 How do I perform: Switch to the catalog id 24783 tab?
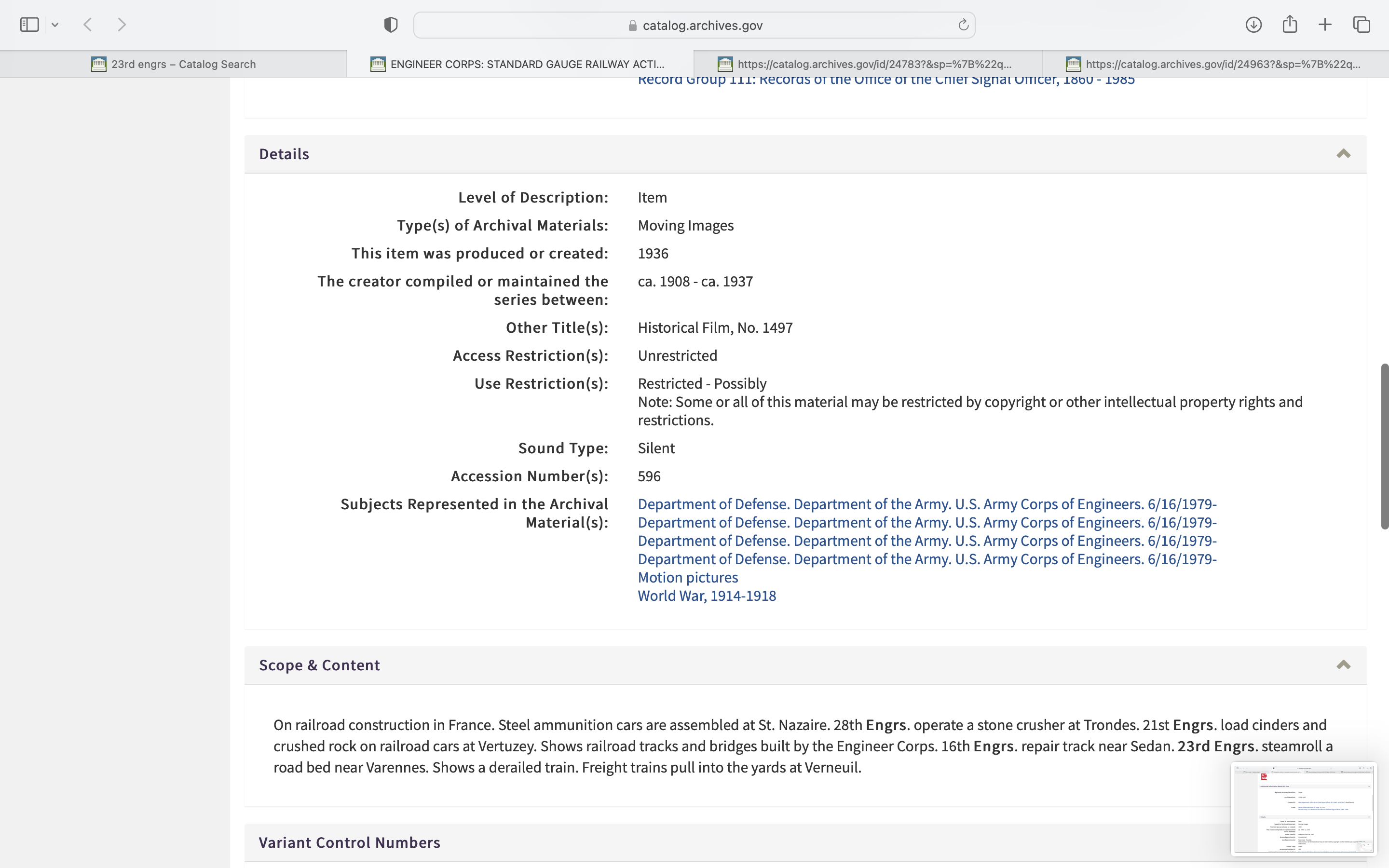(867, 64)
